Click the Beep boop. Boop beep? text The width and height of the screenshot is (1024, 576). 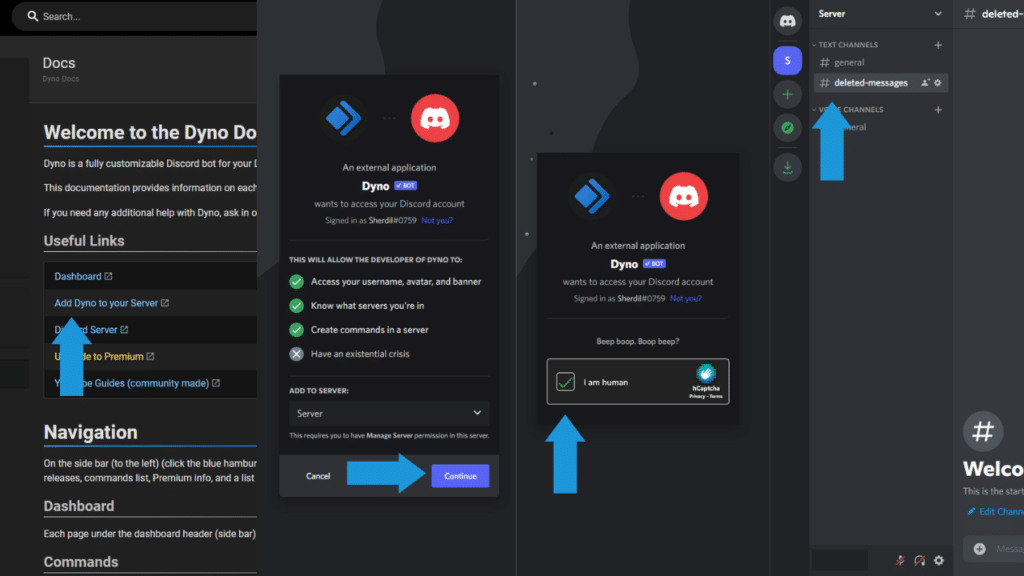[638, 342]
